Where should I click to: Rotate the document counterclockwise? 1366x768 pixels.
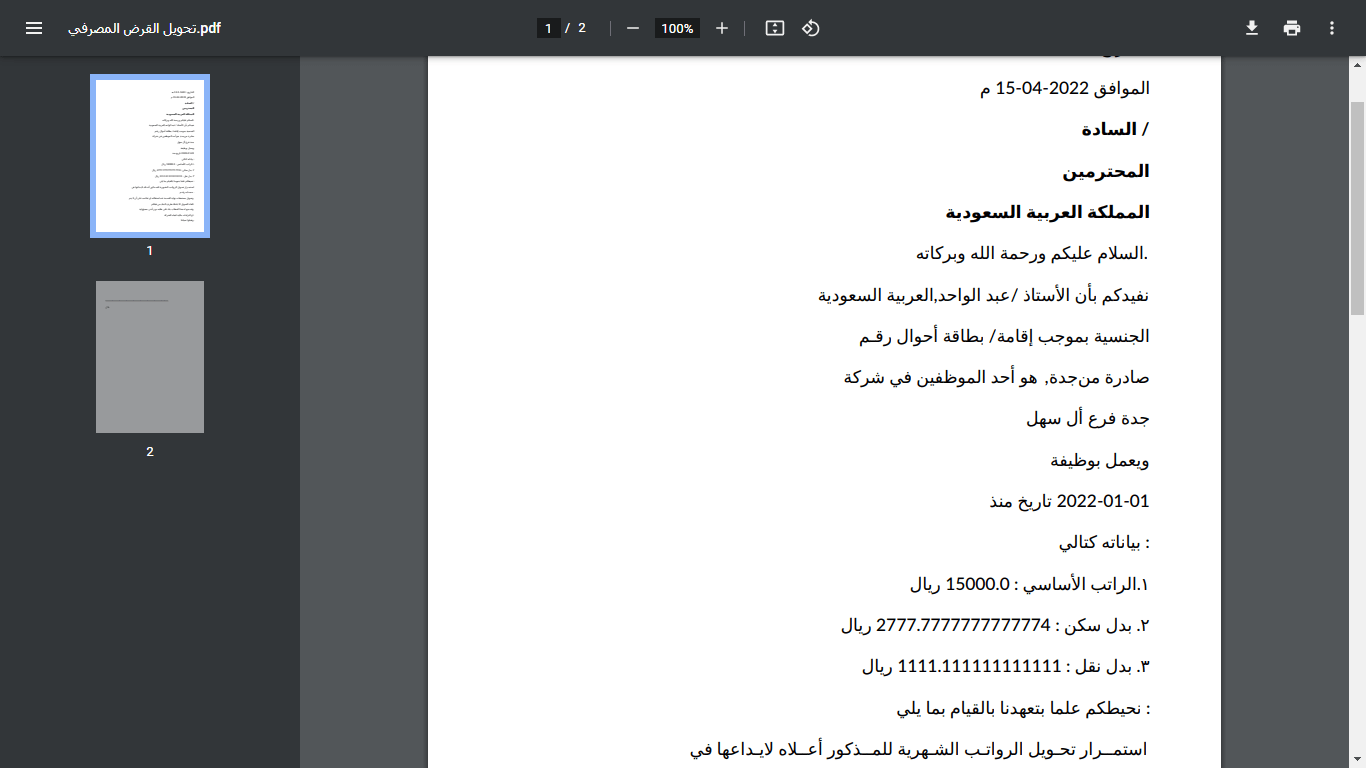click(811, 28)
